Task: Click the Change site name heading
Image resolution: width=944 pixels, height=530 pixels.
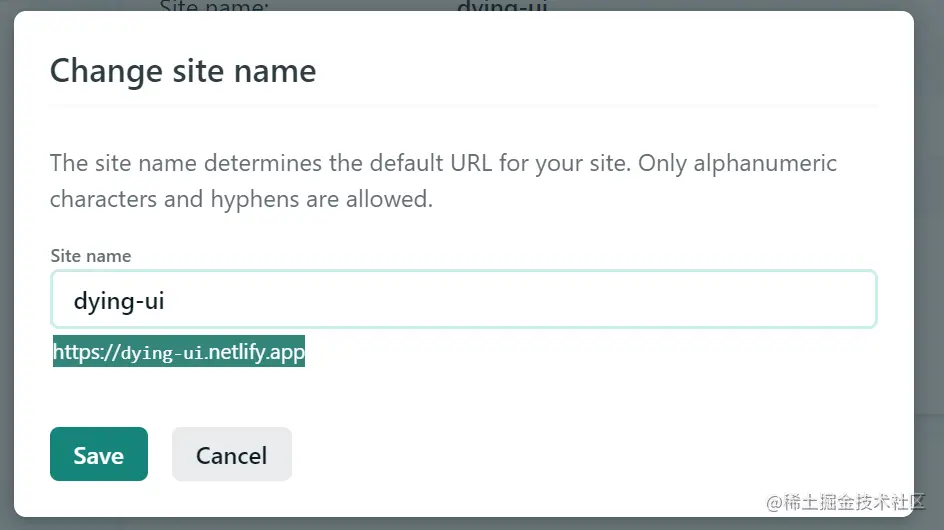Action: coord(183,71)
